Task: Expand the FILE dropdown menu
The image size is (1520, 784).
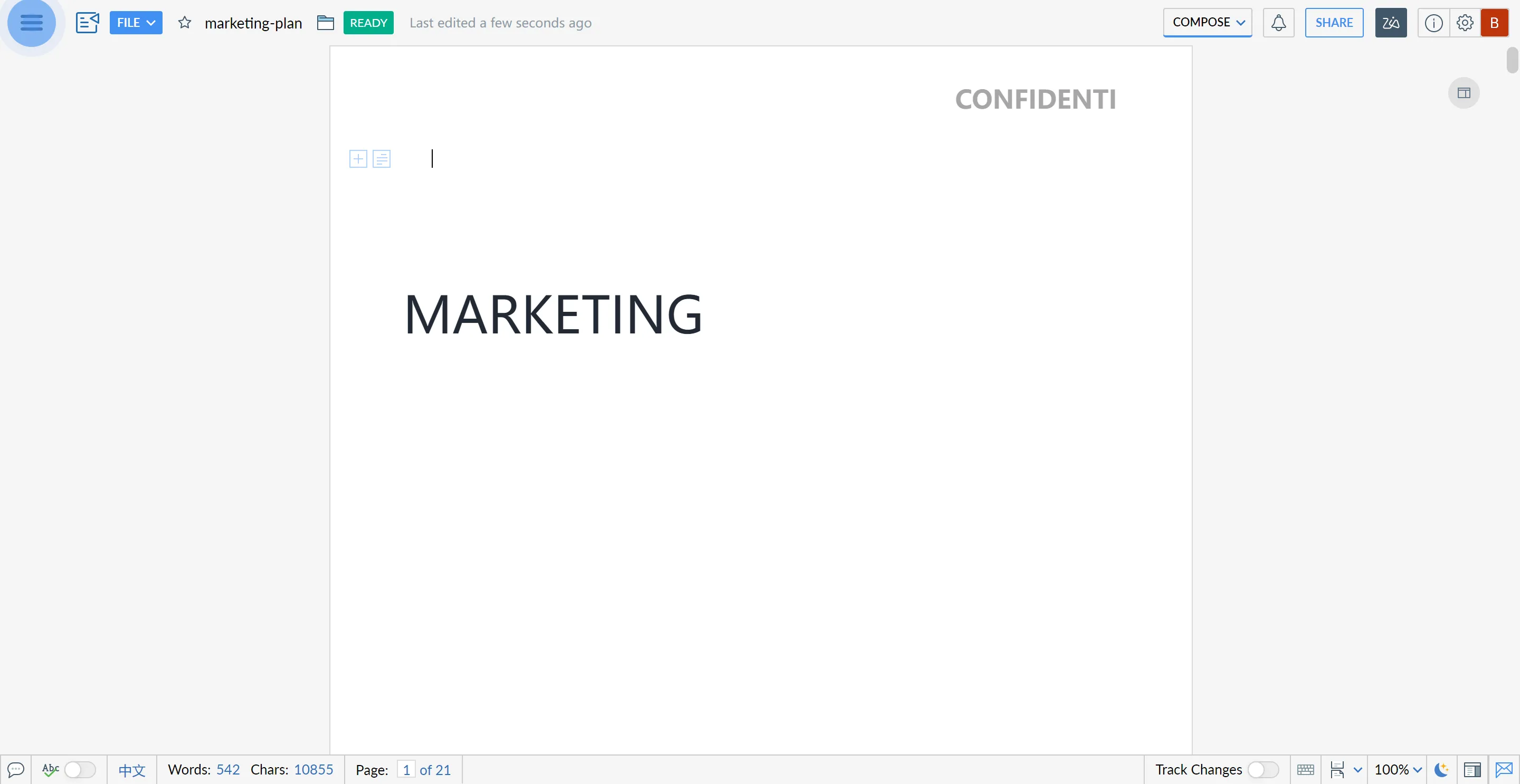Action: (135, 22)
